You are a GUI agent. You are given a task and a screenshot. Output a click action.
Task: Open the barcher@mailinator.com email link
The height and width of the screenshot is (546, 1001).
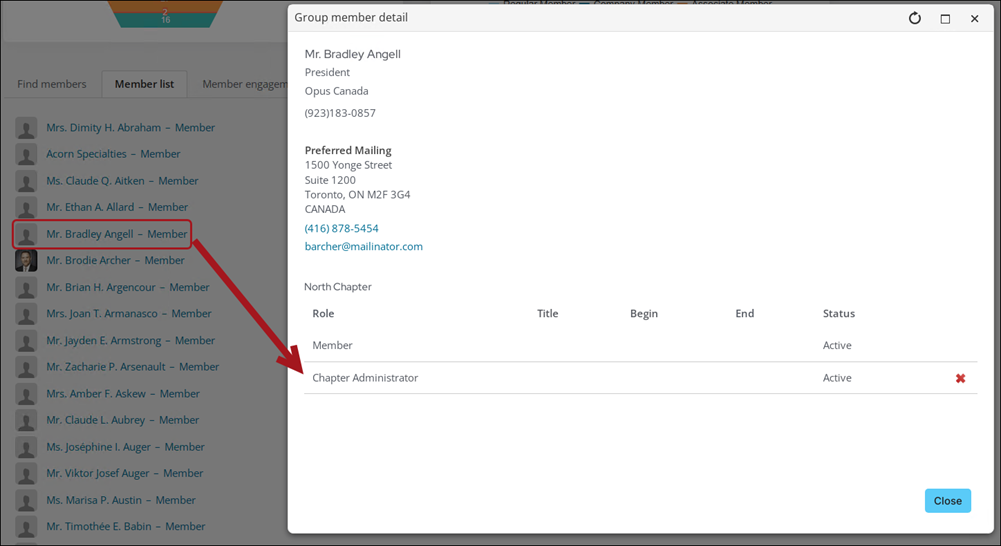363,246
